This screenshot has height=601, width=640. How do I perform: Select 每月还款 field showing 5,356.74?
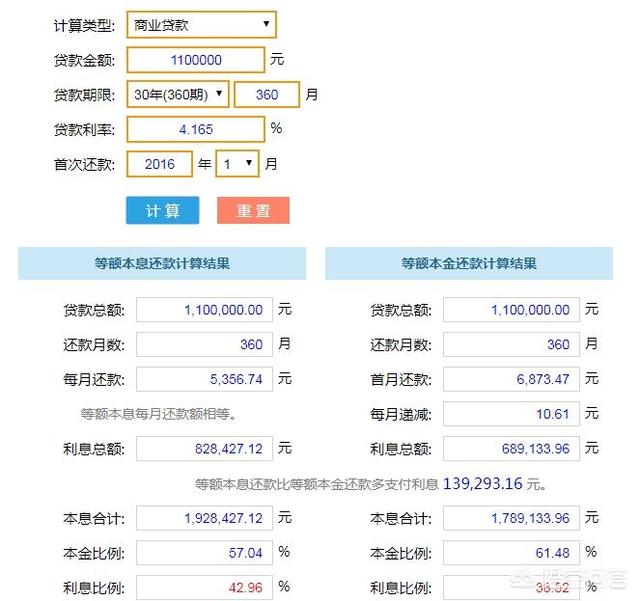[x=204, y=379]
